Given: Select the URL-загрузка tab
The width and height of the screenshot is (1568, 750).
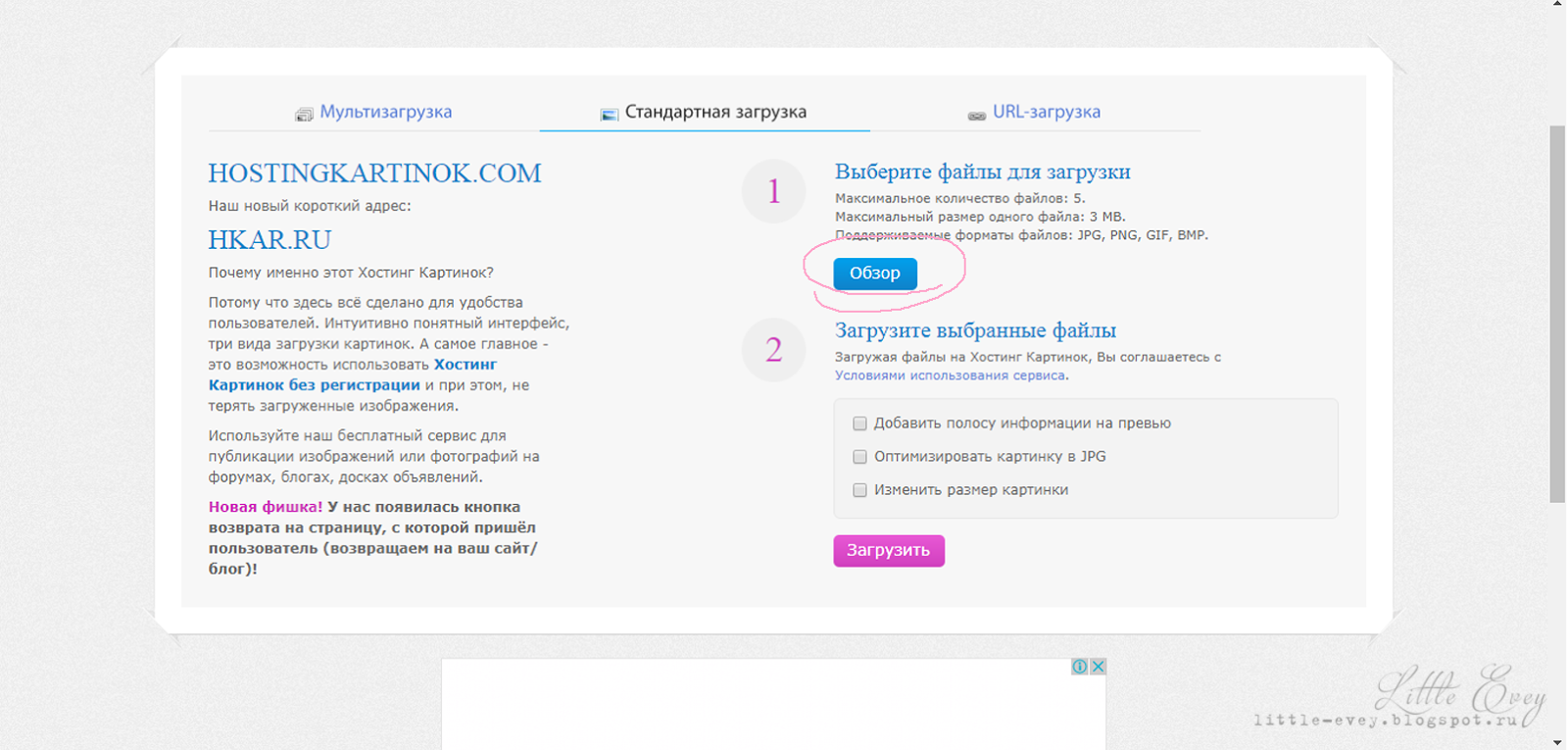Looking at the screenshot, I should pos(1034,112).
